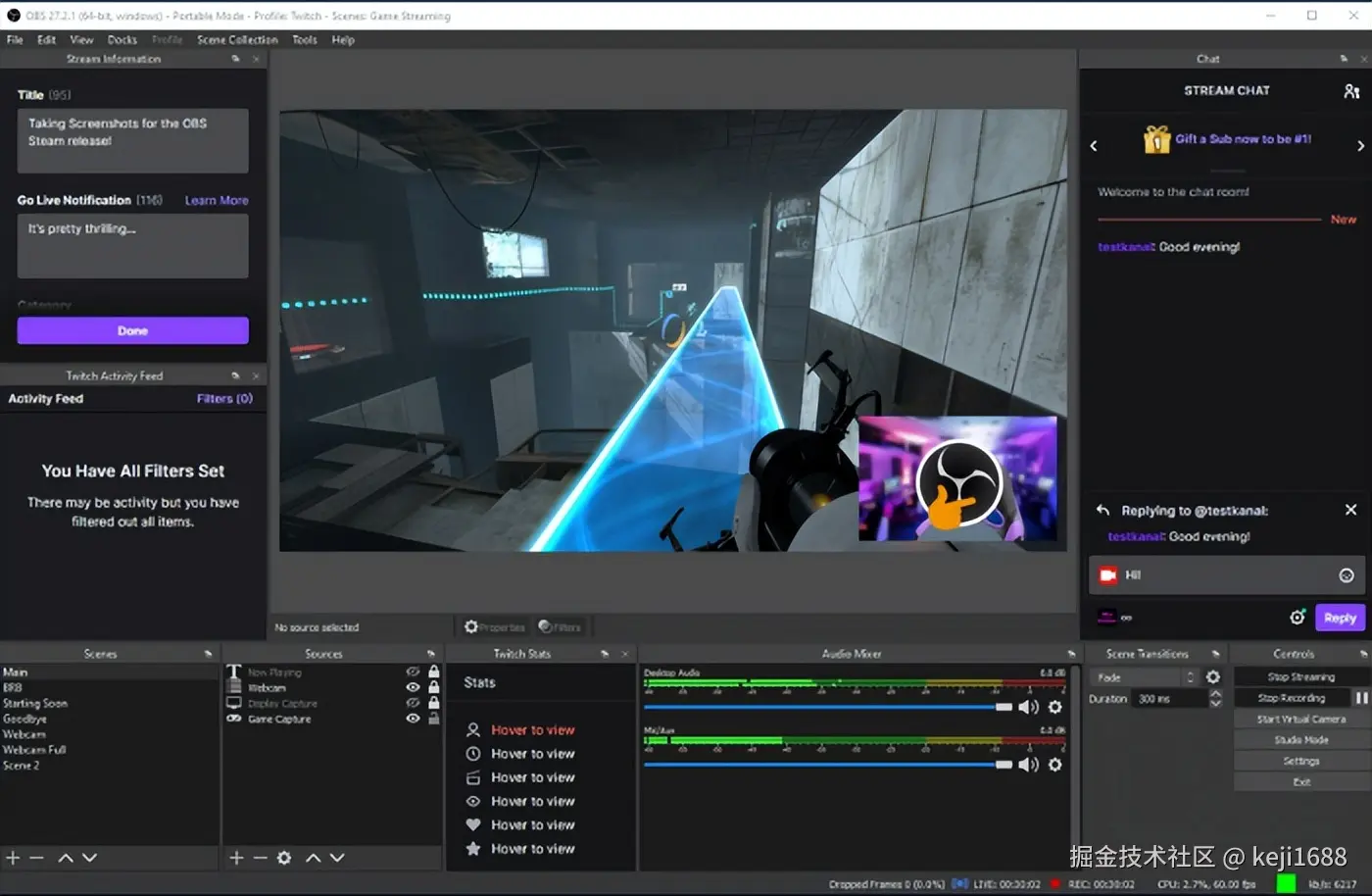The width and height of the screenshot is (1372, 896).
Task: Adjust the Desktop Audio volume slider
Action: [x=828, y=707]
